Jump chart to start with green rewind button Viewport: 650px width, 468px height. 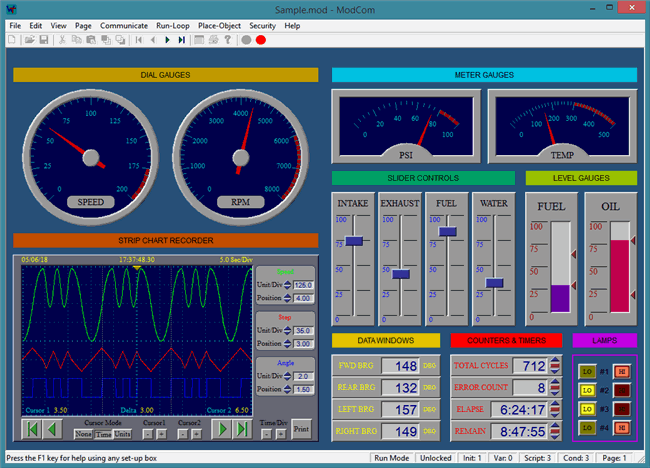coord(30,428)
